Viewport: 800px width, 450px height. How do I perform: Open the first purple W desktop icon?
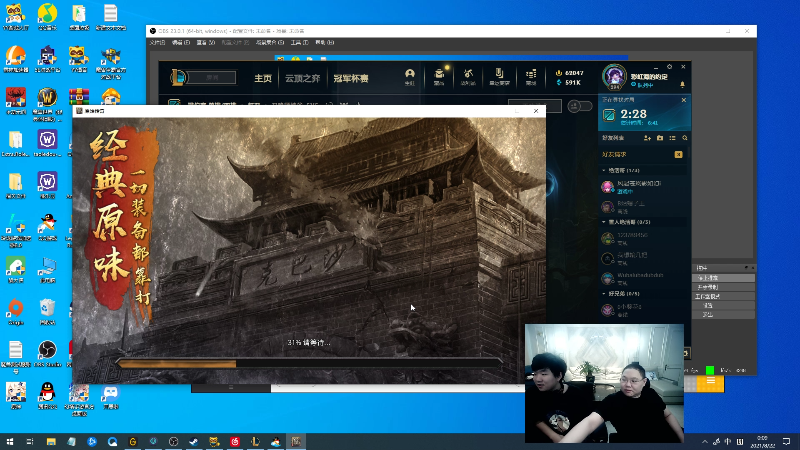47,143
